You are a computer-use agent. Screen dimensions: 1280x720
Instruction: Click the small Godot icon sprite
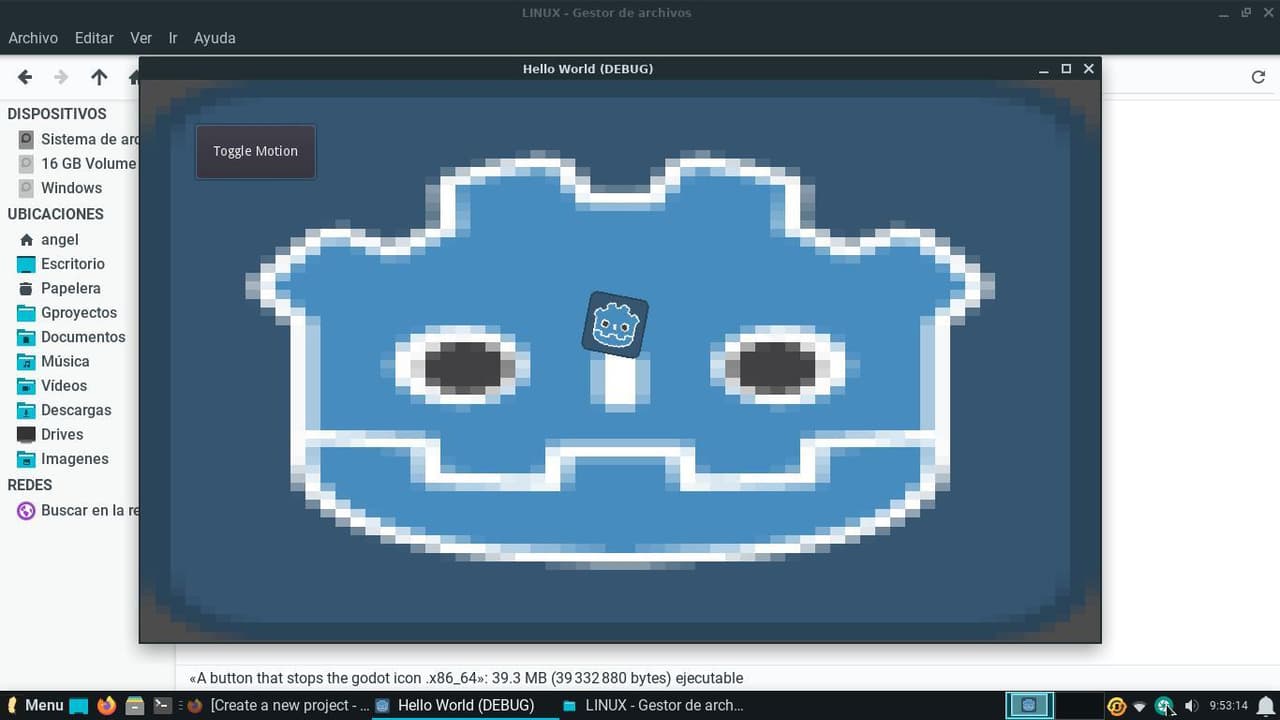pos(615,325)
